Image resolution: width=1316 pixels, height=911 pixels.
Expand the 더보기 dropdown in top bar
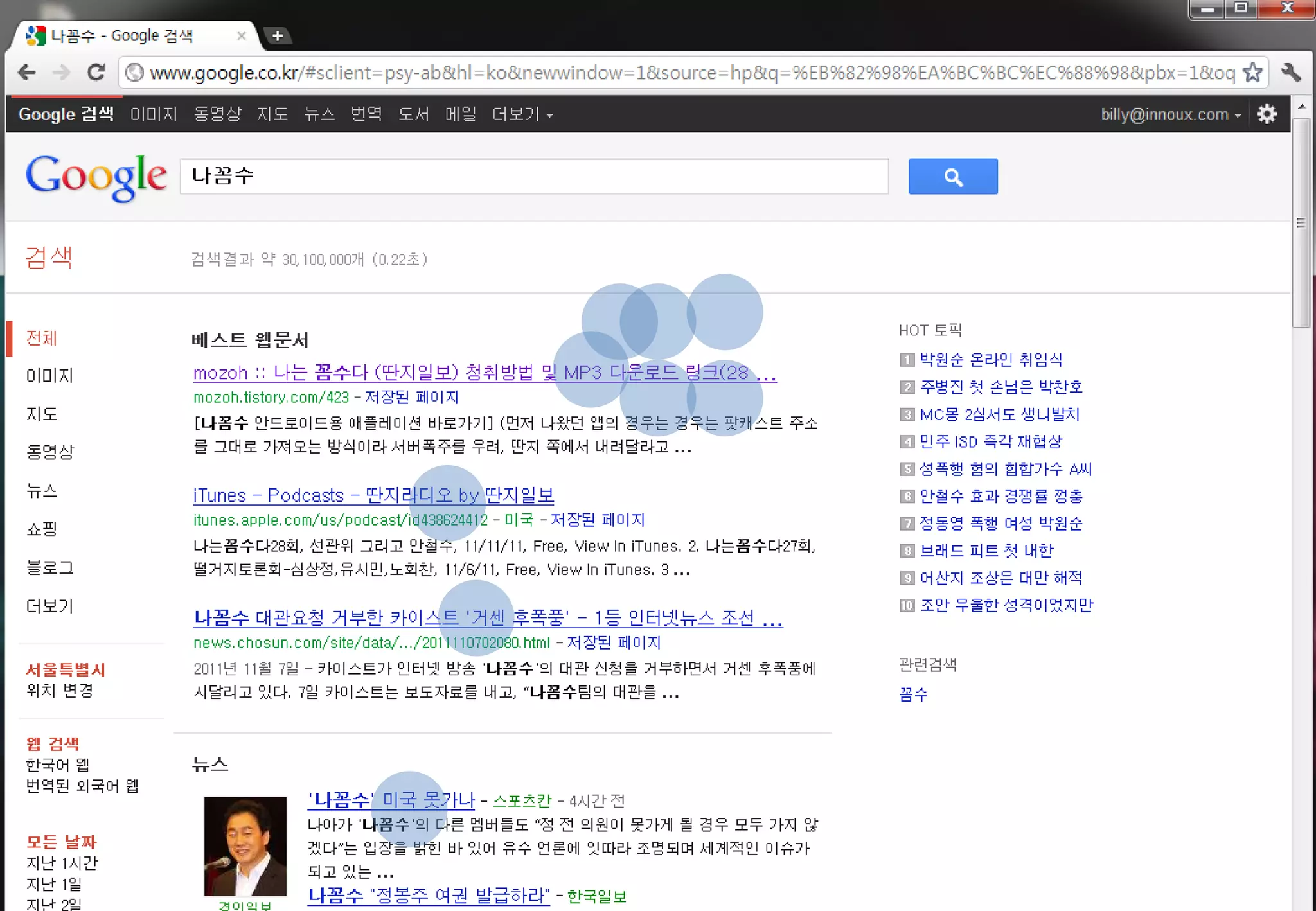522,114
